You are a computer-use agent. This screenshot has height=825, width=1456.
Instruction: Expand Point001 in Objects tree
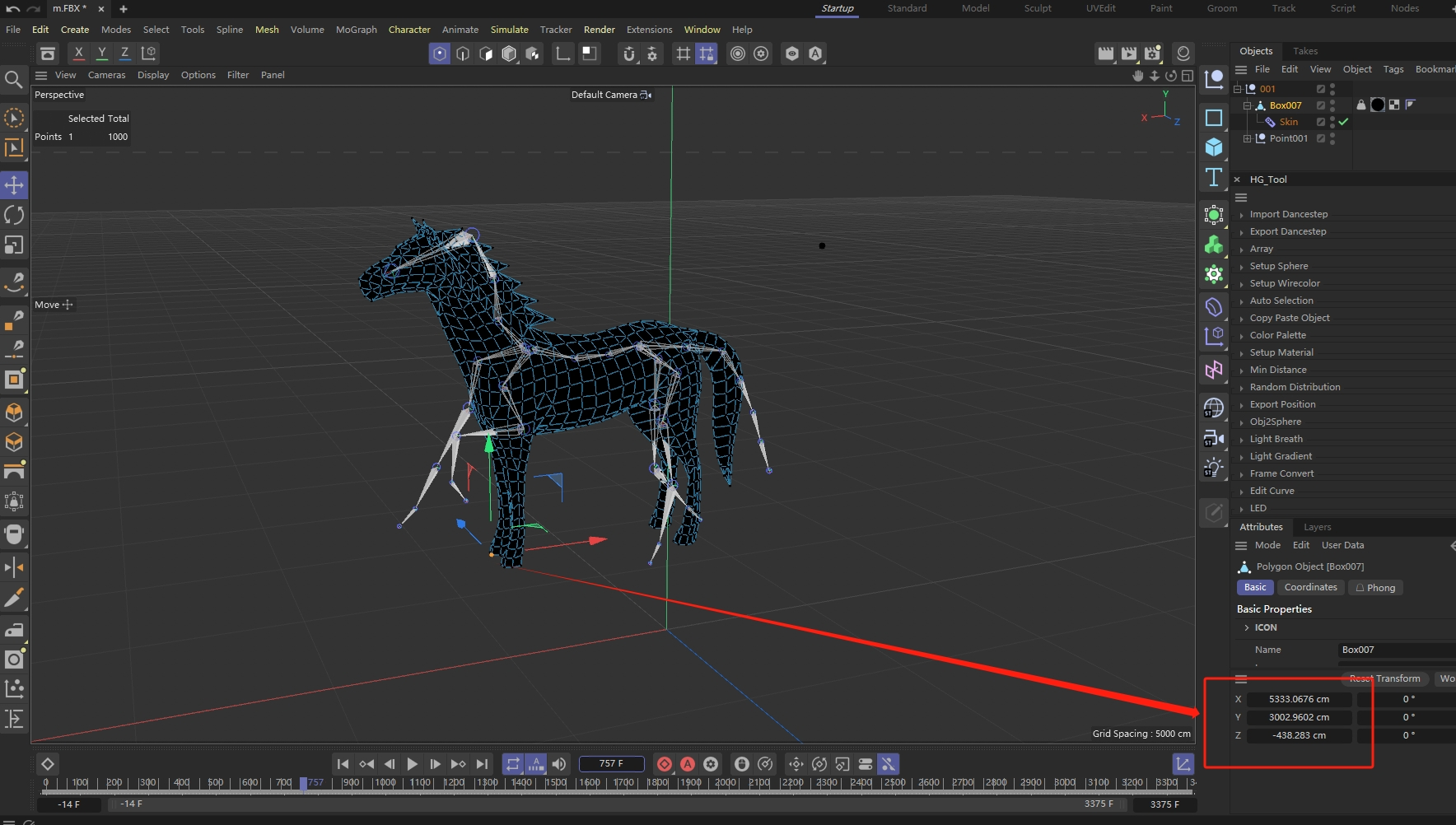[1247, 138]
